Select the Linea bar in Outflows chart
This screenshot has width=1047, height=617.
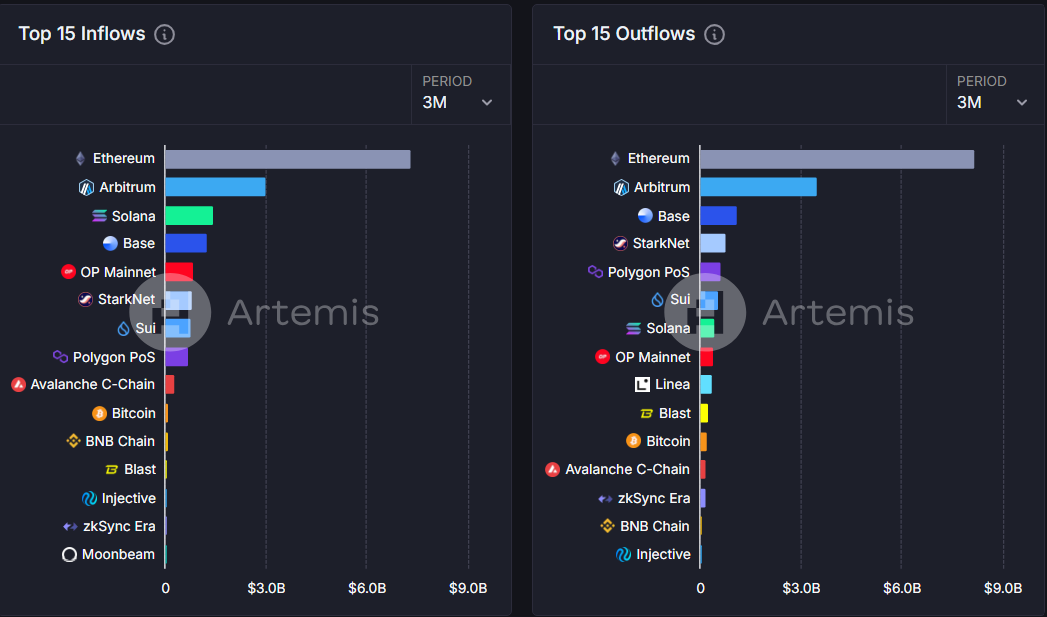pyautogui.click(x=706, y=385)
